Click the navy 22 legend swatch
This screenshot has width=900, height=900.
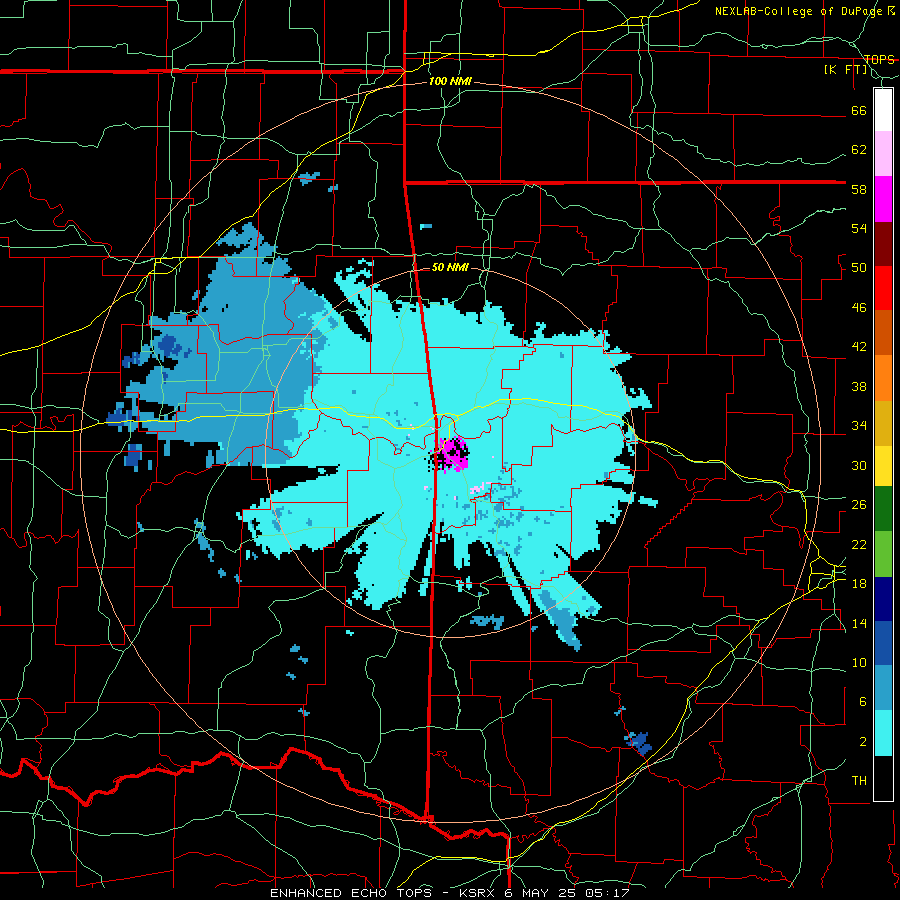click(883, 599)
